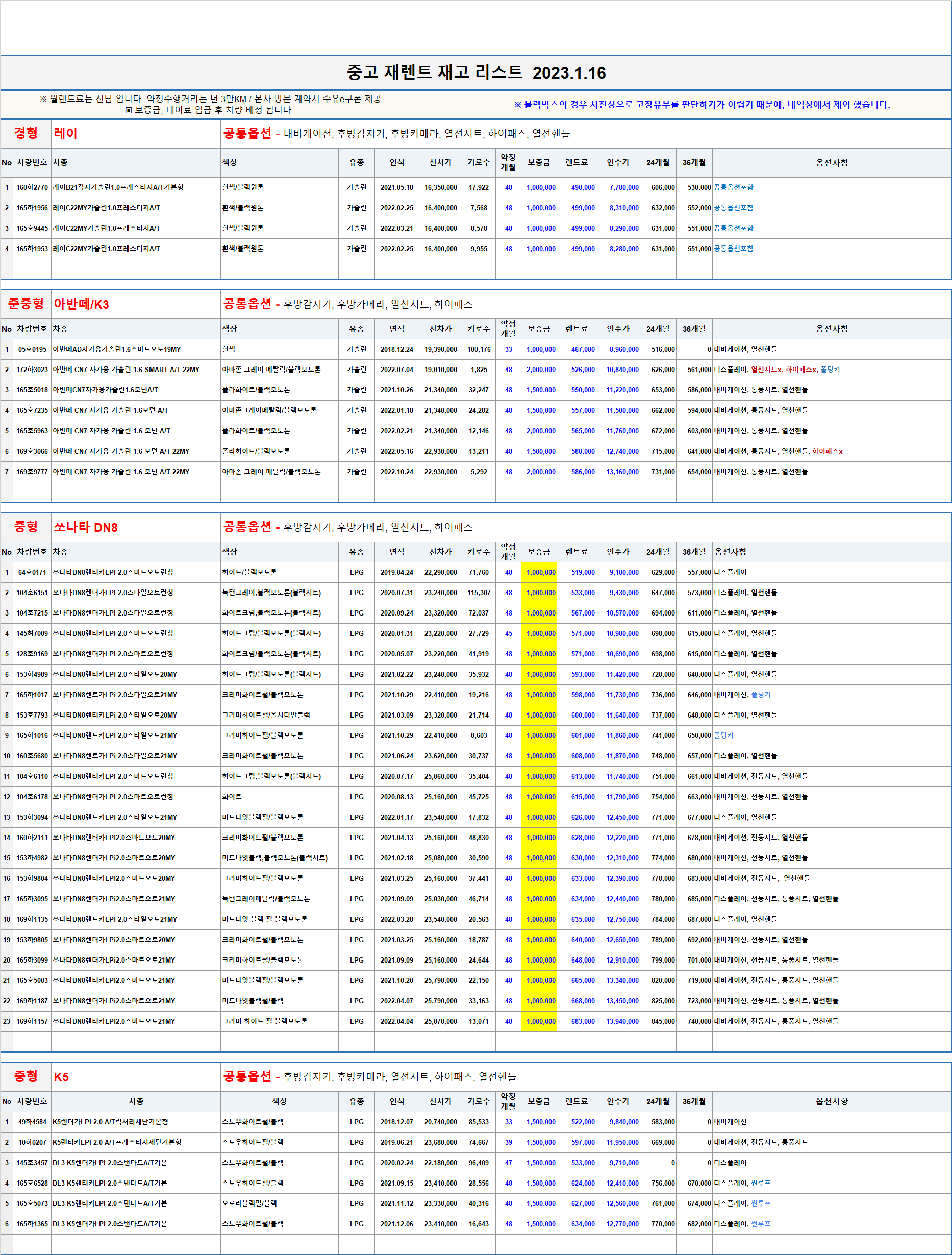Click the title 중고 재렌트 재고 리스트 2023.1.16

click(477, 72)
